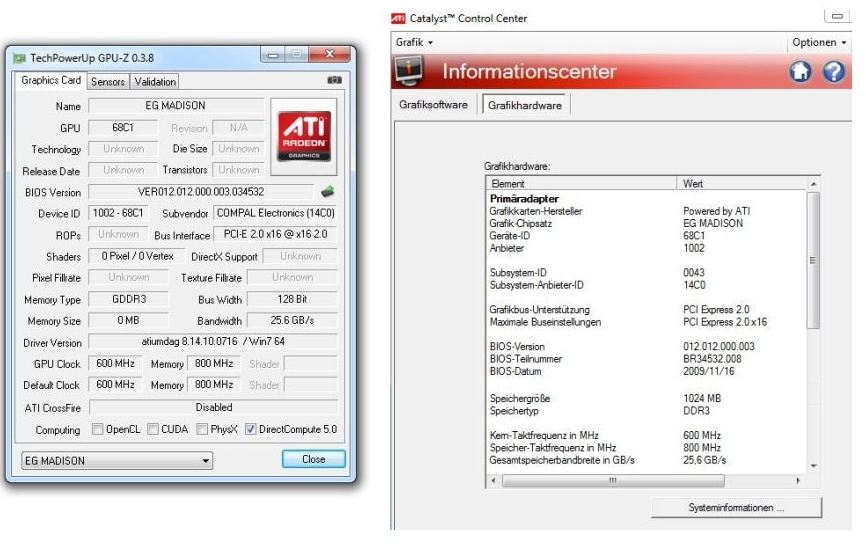Click the vertical scrollbar thumb in hardware list
The height and width of the screenshot is (549, 866).
[813, 260]
